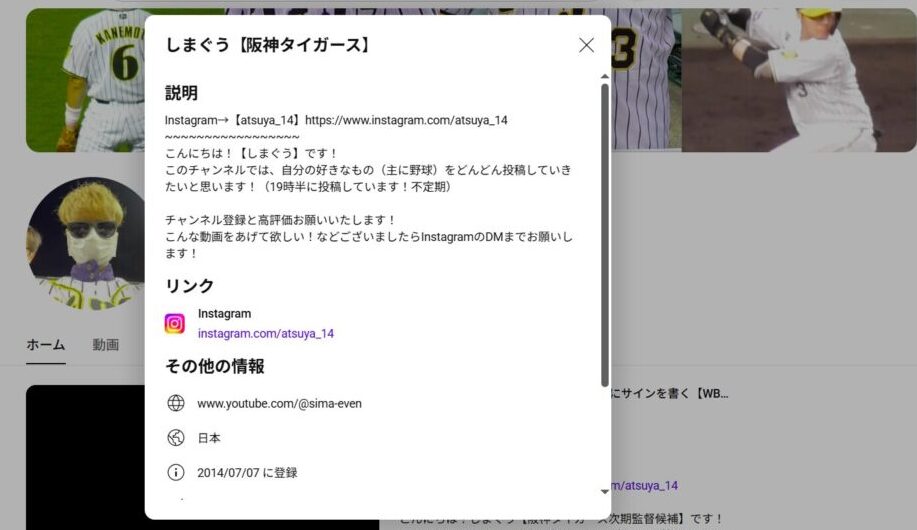This screenshot has height=530, width=917.
Task: Close the channel about dialog
Action: coord(586,45)
